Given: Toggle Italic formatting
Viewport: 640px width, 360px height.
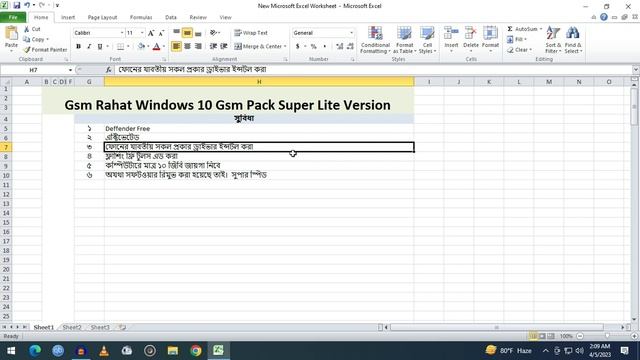Looking at the screenshot, I should click(89, 47).
